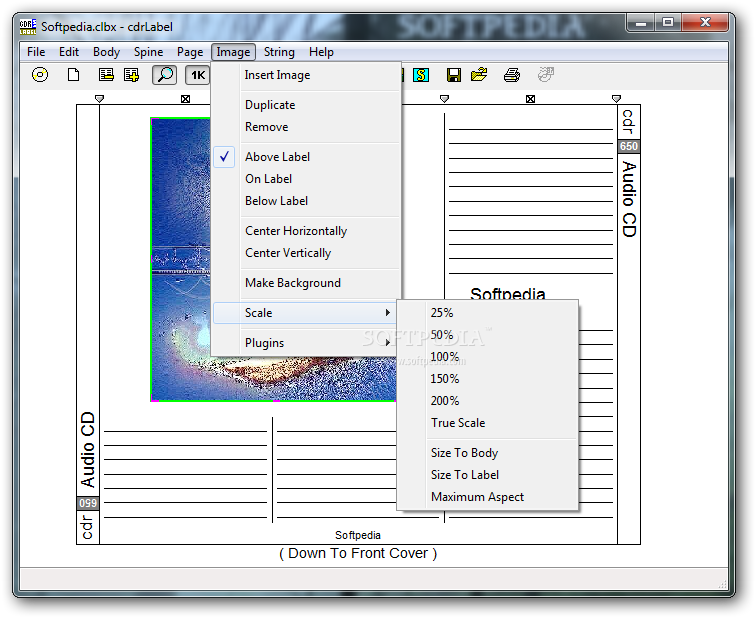The image size is (756, 618).
Task: Choose True Scale option
Action: click(x=487, y=423)
